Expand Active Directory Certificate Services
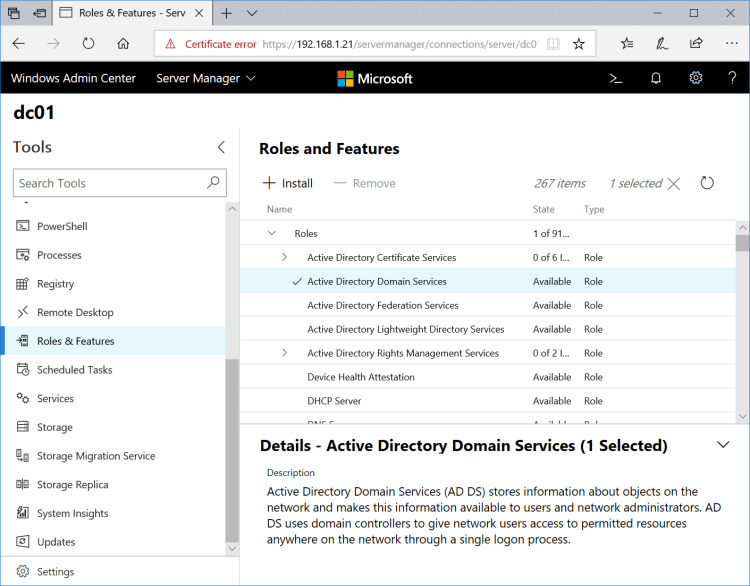This screenshot has height=586, width=750. 284,258
